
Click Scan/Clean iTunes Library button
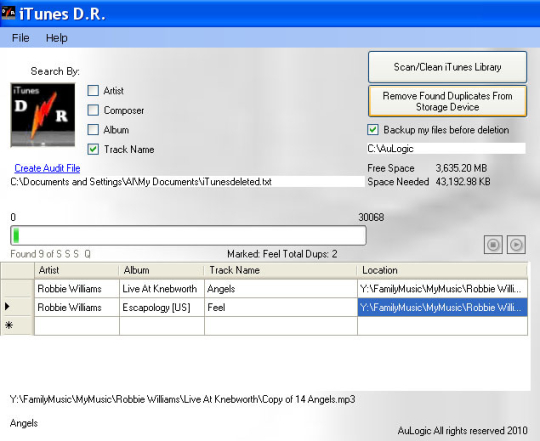click(x=447, y=67)
